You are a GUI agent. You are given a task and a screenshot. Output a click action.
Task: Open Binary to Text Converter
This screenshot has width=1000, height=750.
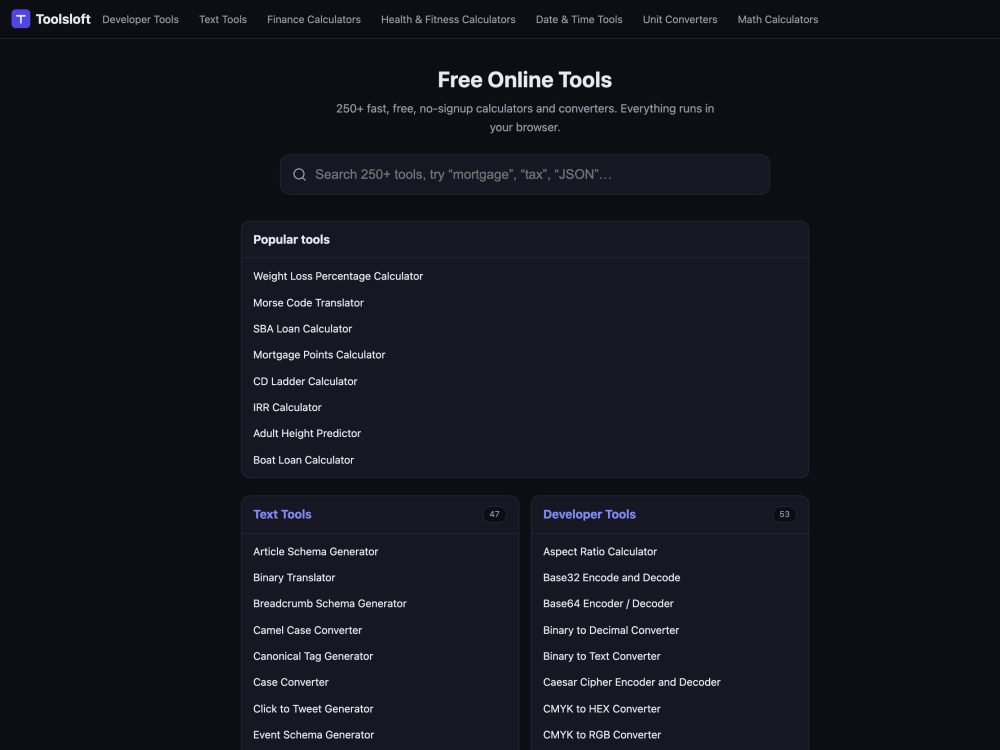601,656
